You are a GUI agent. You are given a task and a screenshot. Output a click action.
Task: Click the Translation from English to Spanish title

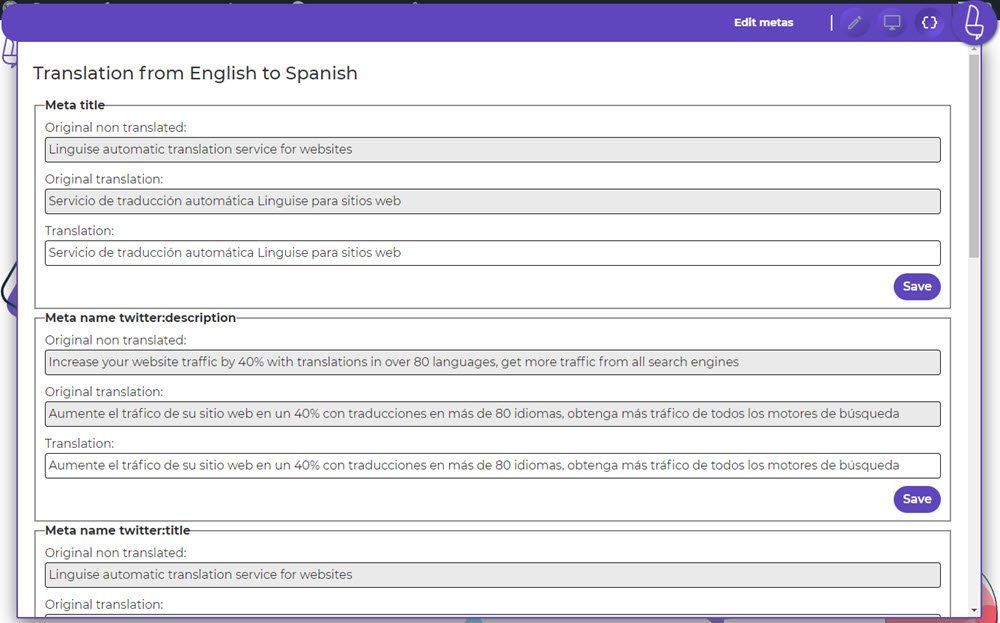[195, 73]
